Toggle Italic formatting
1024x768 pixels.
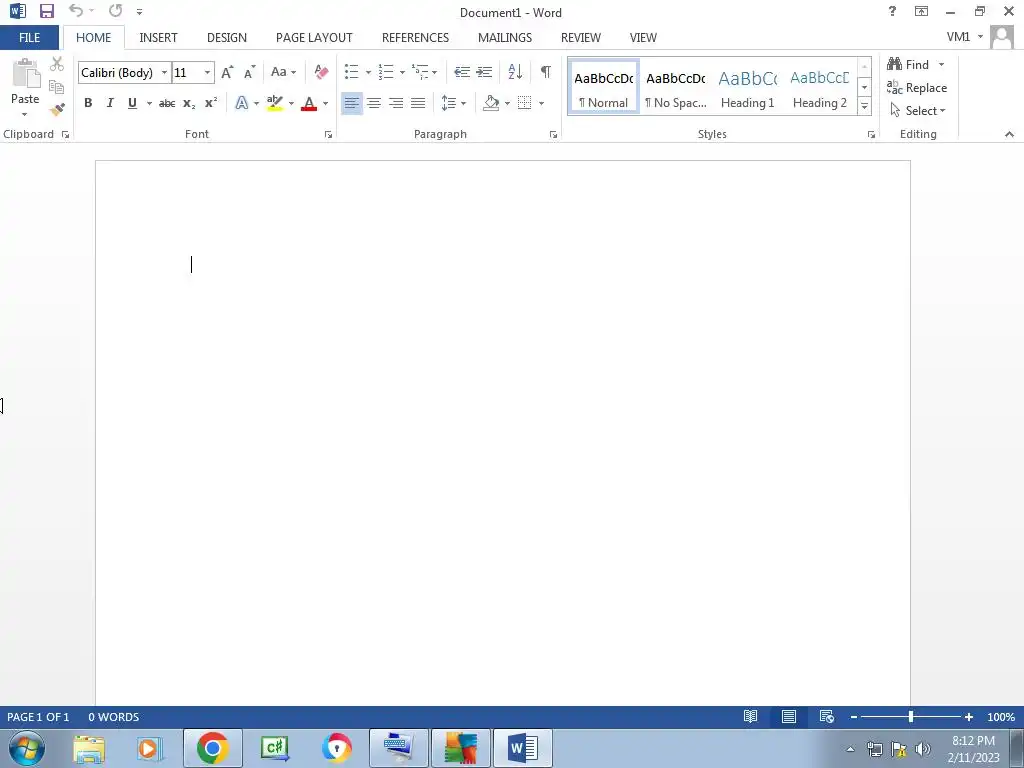pyautogui.click(x=110, y=103)
